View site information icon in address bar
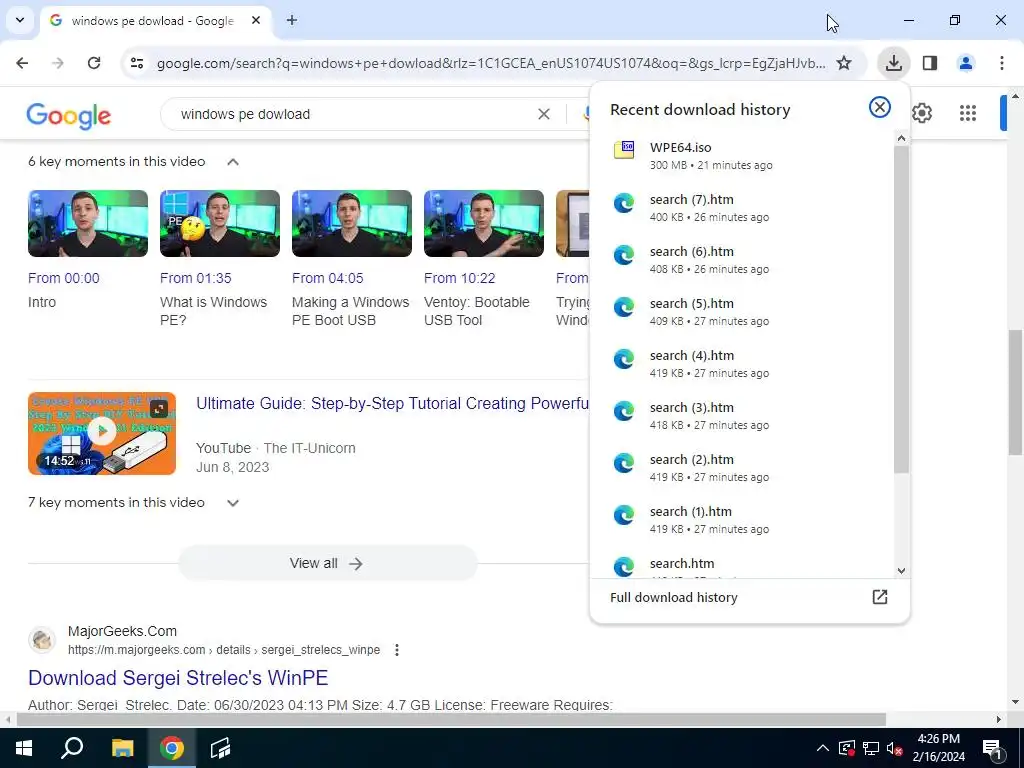This screenshot has height=768, width=1024. pos(137,63)
